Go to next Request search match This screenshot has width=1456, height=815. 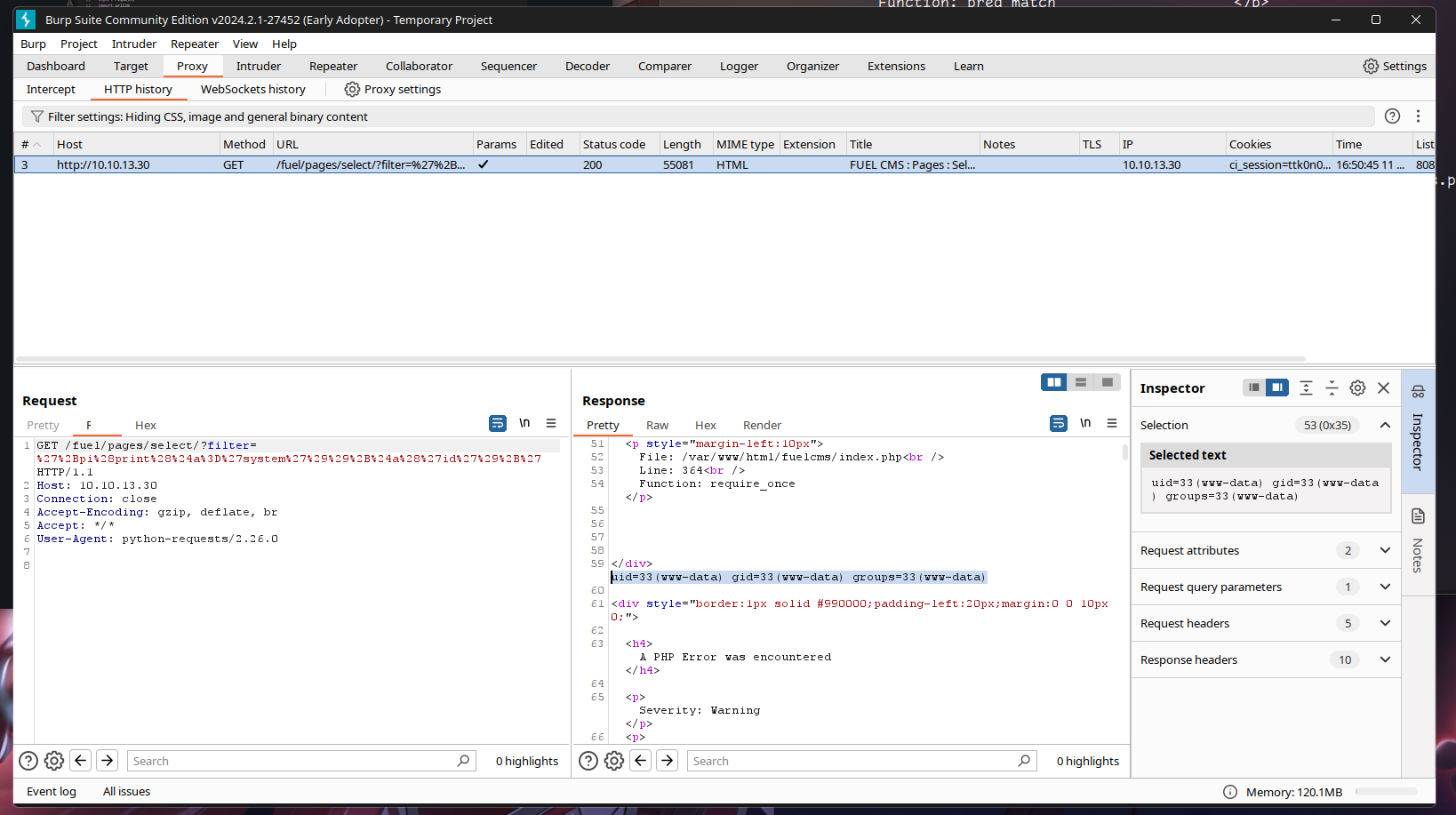point(108,761)
